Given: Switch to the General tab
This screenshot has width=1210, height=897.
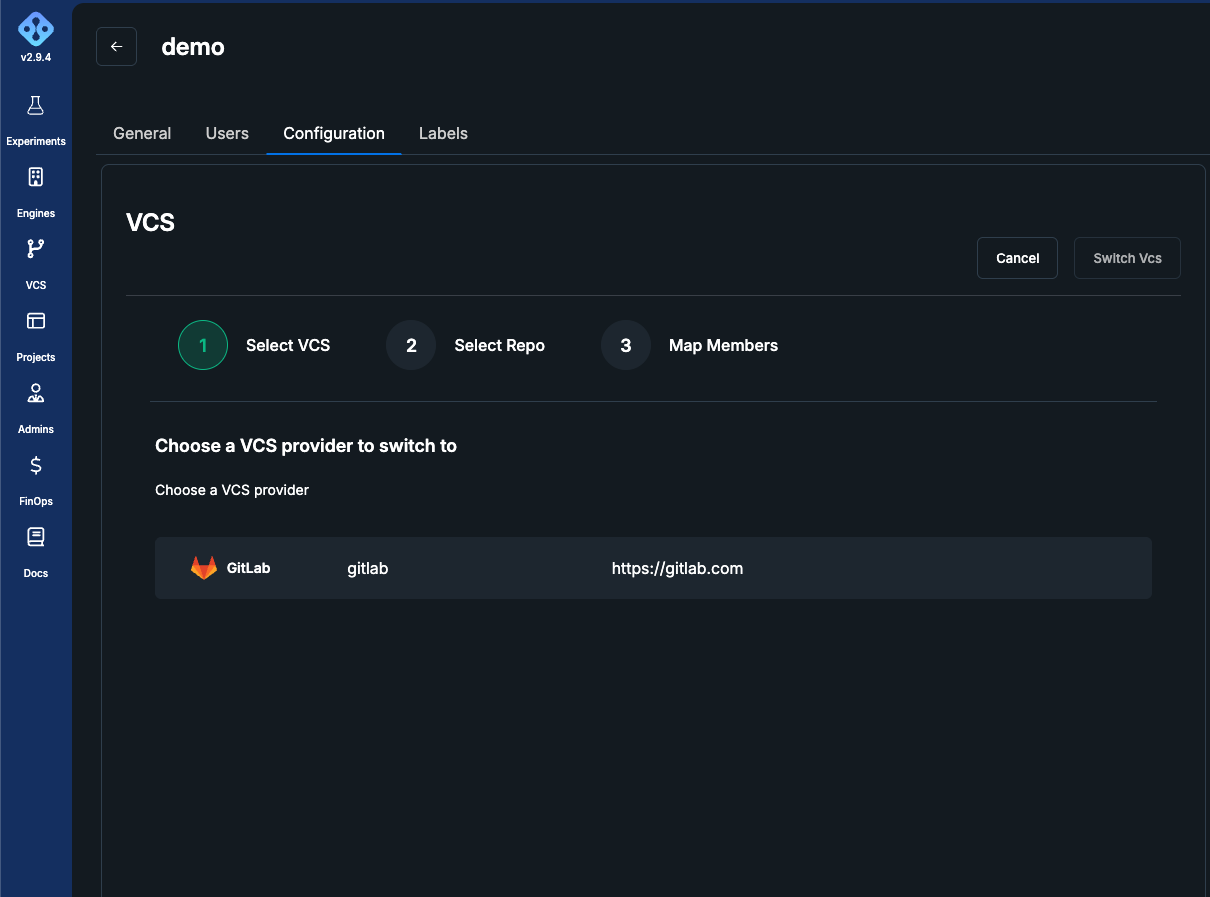Looking at the screenshot, I should pos(142,133).
